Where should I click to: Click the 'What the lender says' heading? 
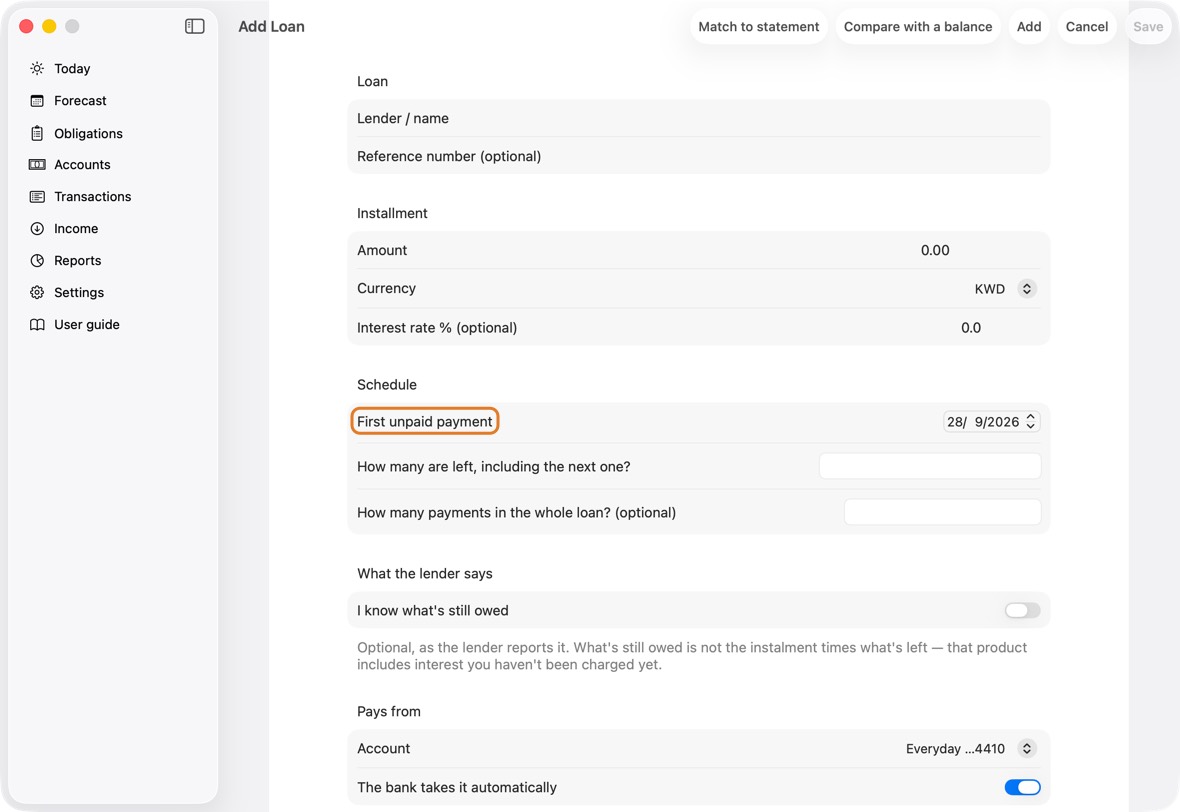click(x=424, y=573)
